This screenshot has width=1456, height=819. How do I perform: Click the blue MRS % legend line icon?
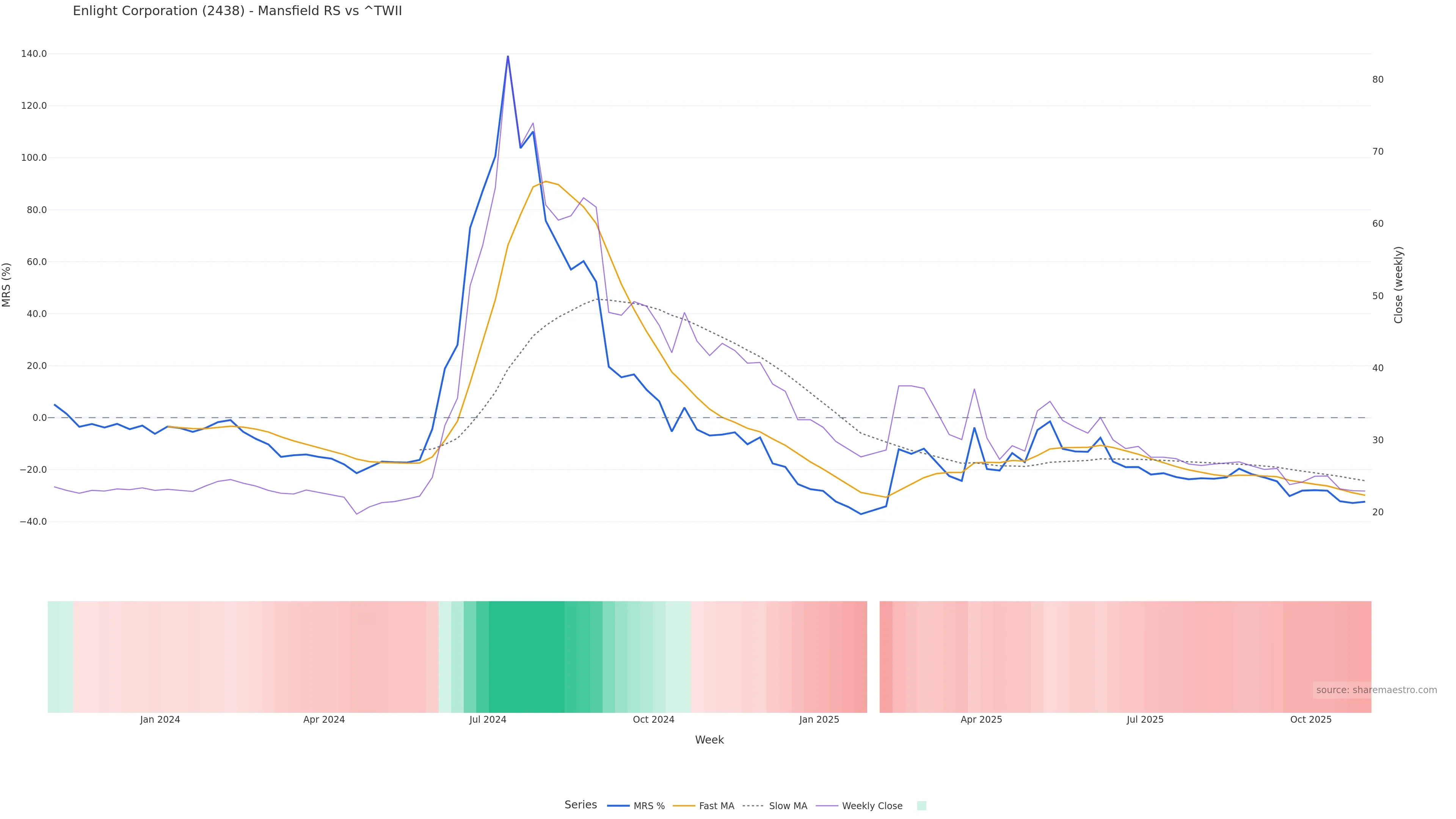(x=618, y=805)
